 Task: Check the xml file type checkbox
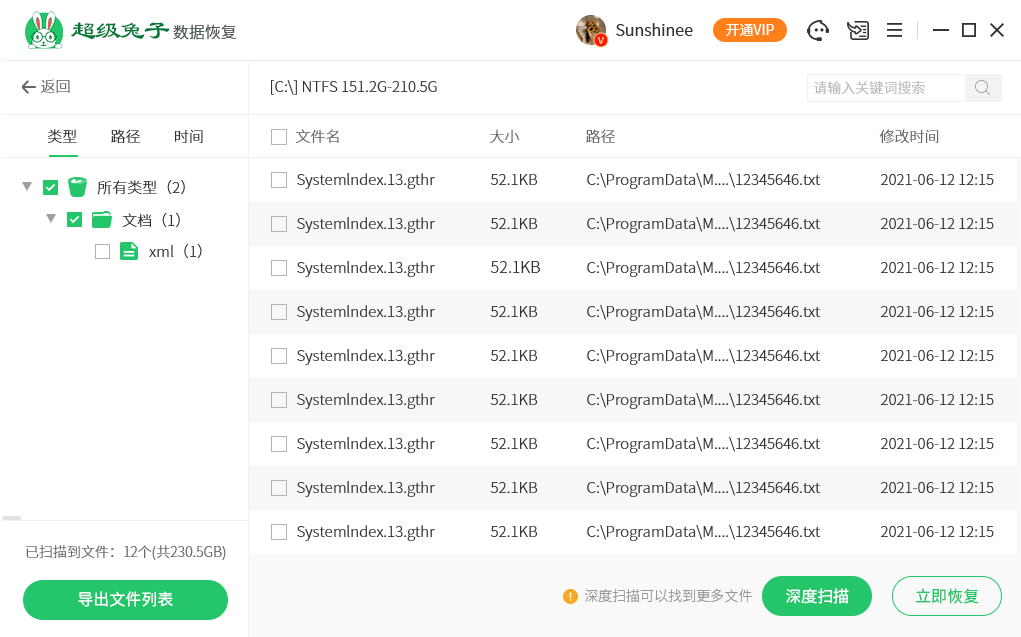pyautogui.click(x=102, y=252)
